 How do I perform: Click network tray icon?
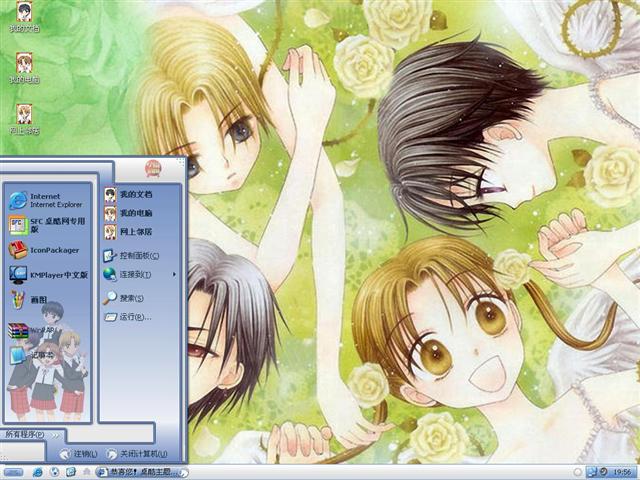(592, 472)
